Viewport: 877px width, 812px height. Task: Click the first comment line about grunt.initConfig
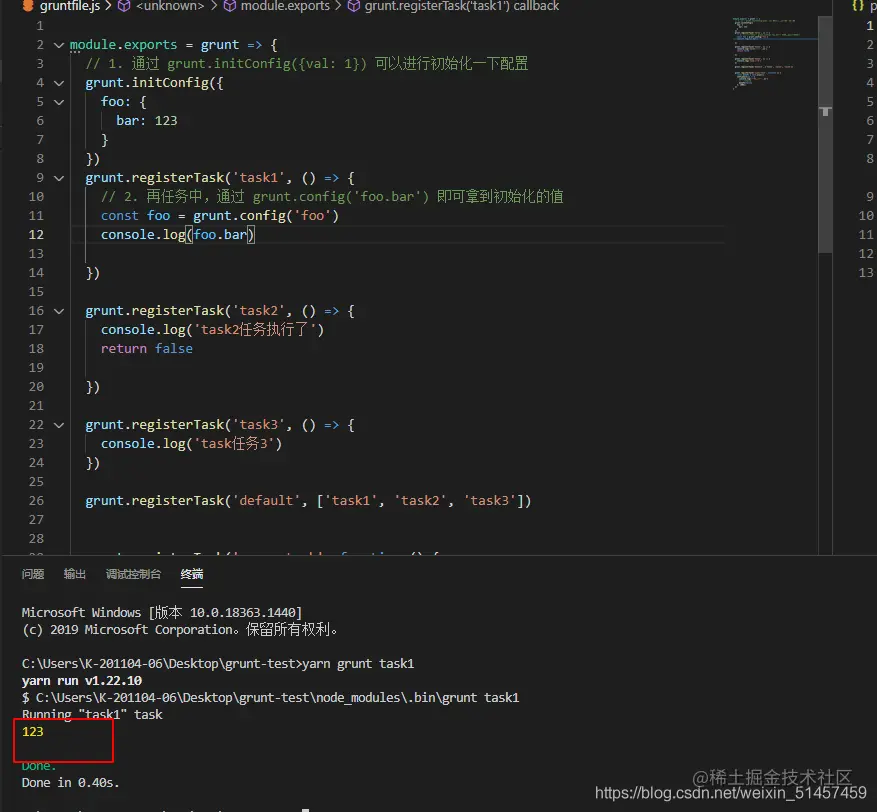307,64
